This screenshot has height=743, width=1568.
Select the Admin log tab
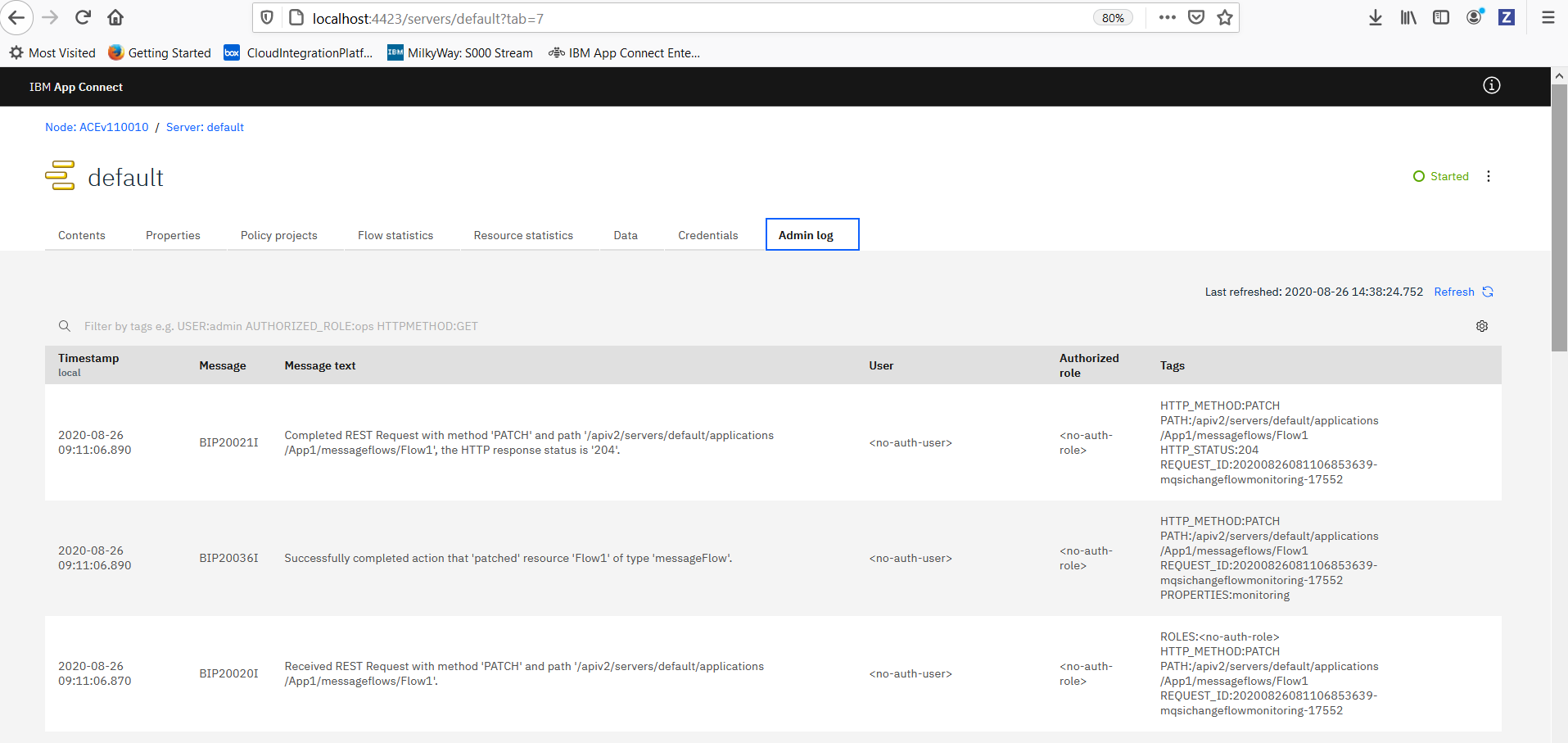812,234
